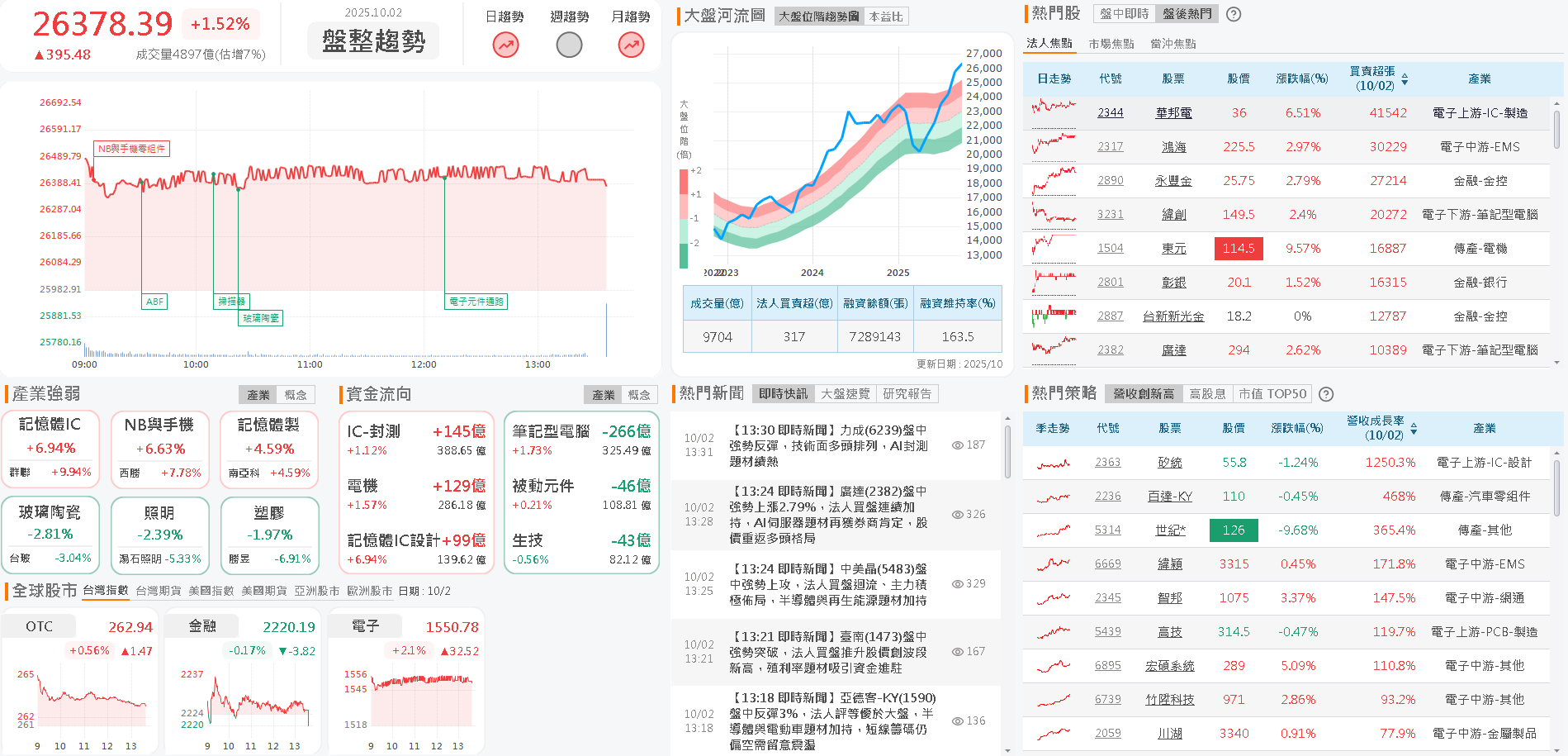The image size is (1568, 756).
Task: Open the 市場焦點 tab
Action: click(1111, 44)
